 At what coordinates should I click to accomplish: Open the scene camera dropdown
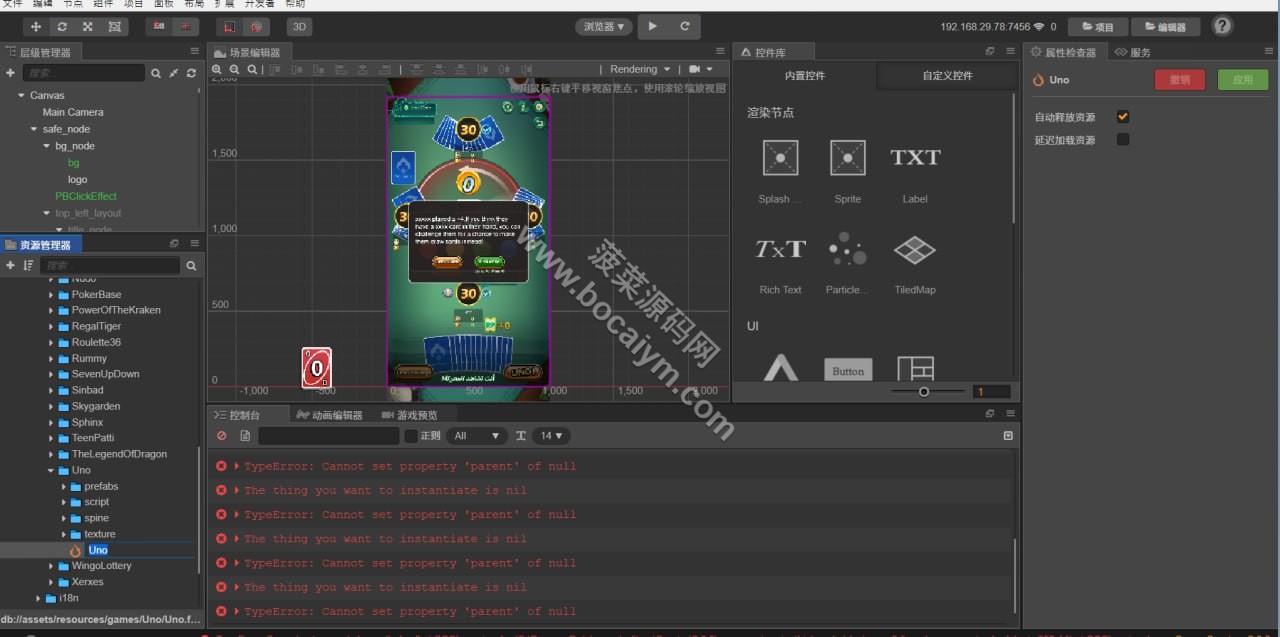tap(701, 70)
